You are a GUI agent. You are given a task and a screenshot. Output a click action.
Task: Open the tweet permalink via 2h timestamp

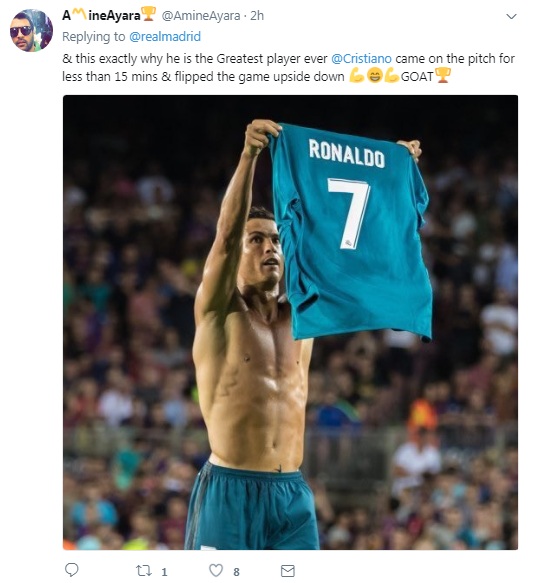257,16
